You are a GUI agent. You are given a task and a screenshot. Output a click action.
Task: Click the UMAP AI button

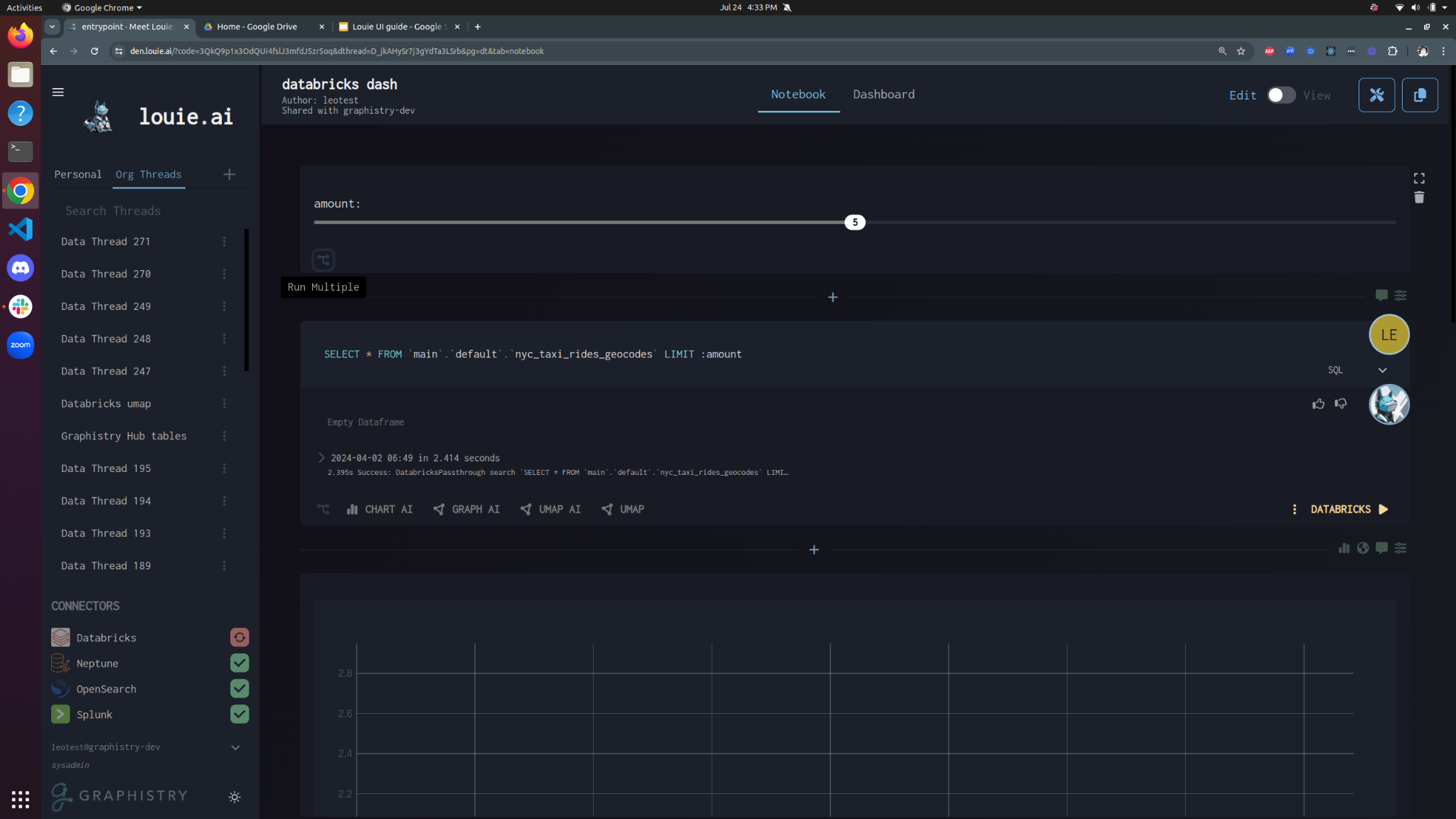[x=550, y=509]
